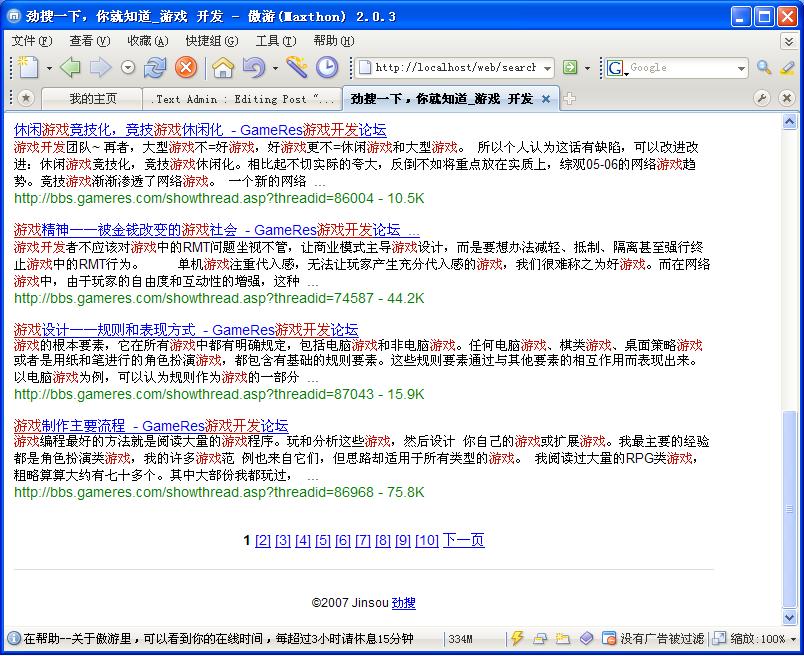Viewport: 804px width, 656px height.
Task: Close the 劲搜一下 tab with its X
Action: coord(546,99)
